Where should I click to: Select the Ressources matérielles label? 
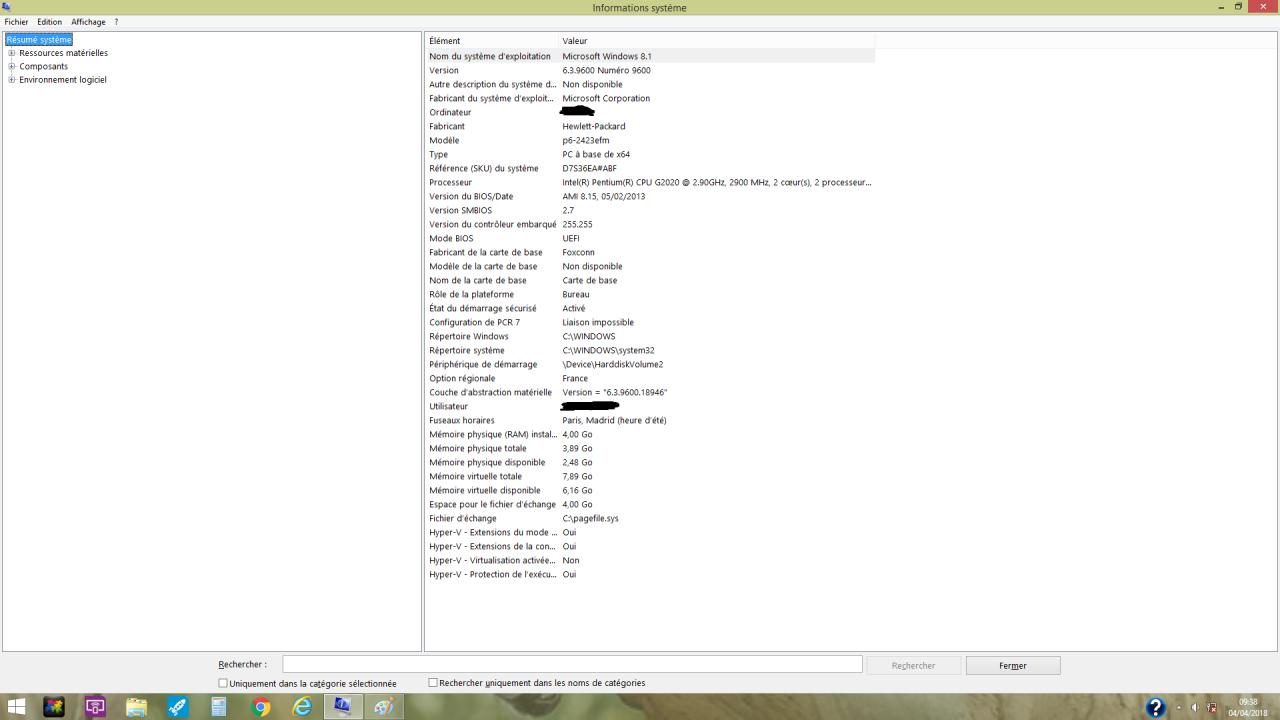(64, 53)
